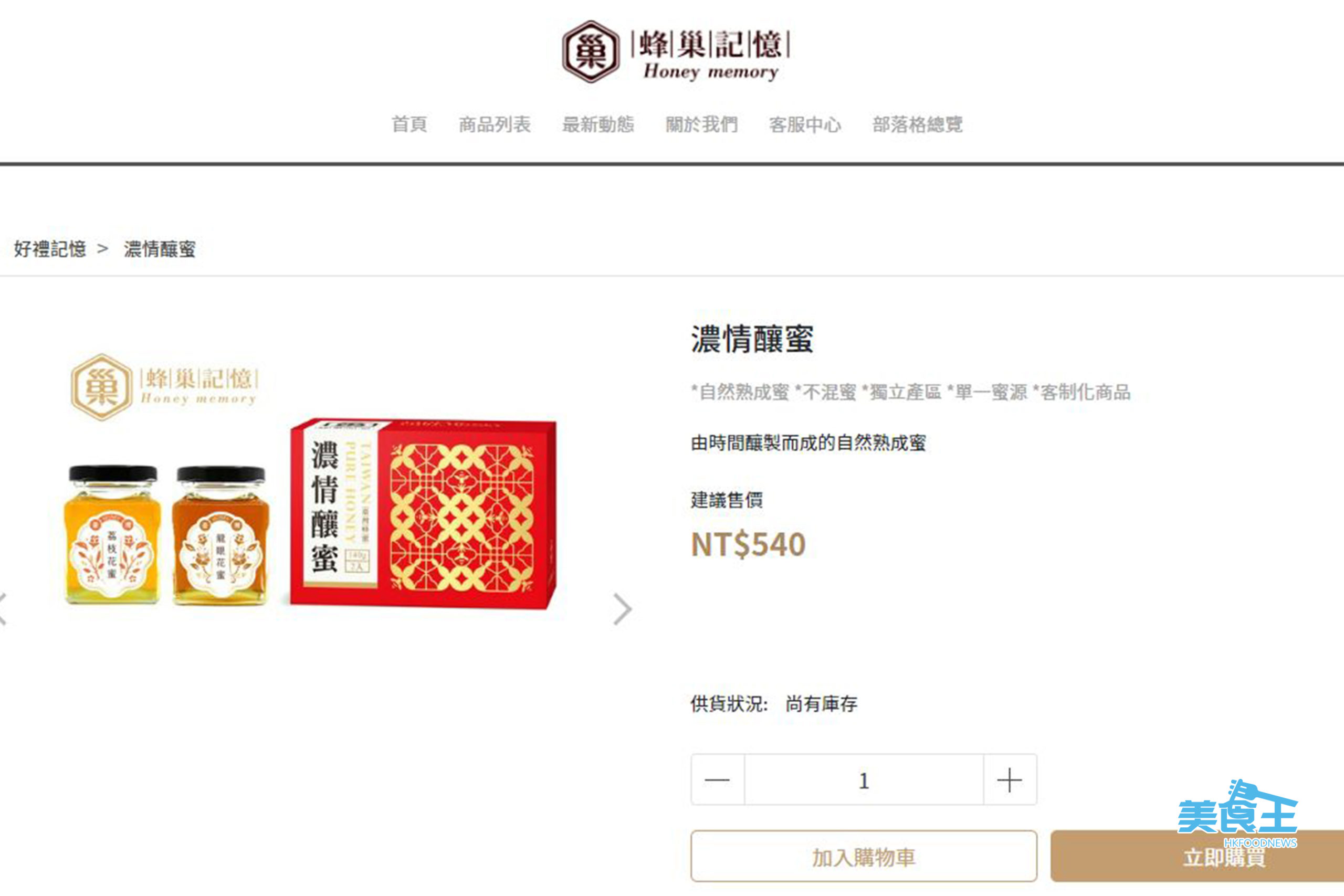The image size is (1344, 896).
Task: Open 部落格總覽 in navigation
Action: coord(918,124)
